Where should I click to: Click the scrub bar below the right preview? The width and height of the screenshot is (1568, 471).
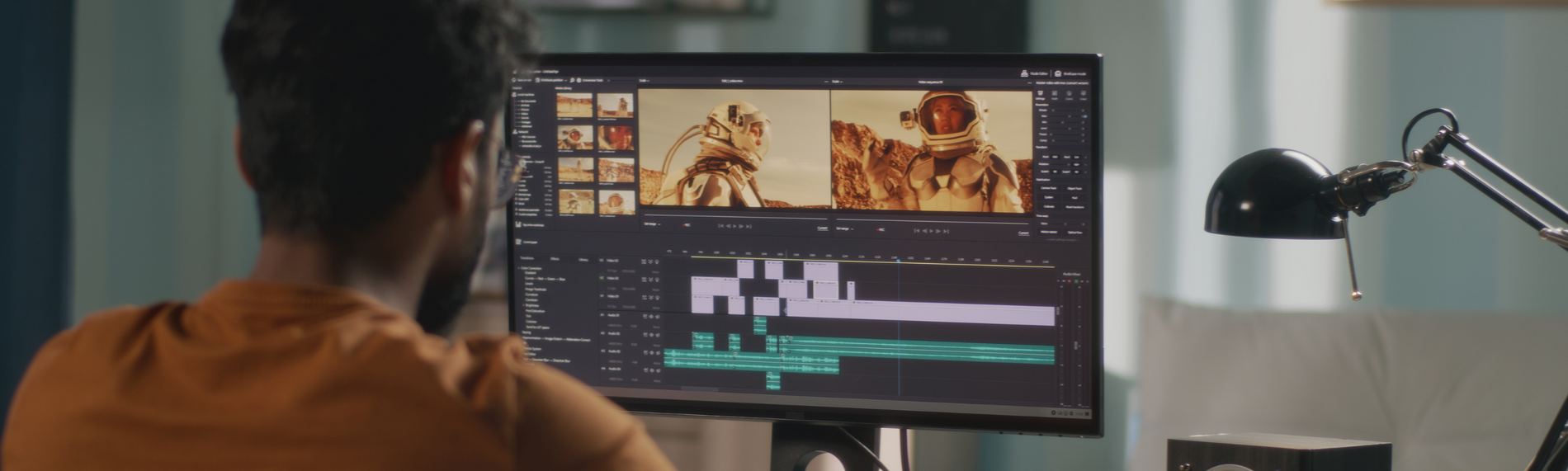click(x=931, y=221)
